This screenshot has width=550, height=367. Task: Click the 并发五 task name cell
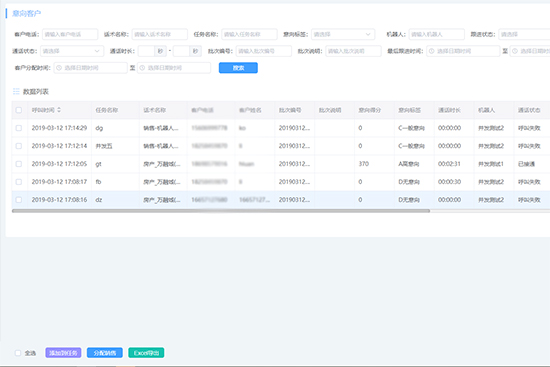pyautogui.click(x=104, y=146)
